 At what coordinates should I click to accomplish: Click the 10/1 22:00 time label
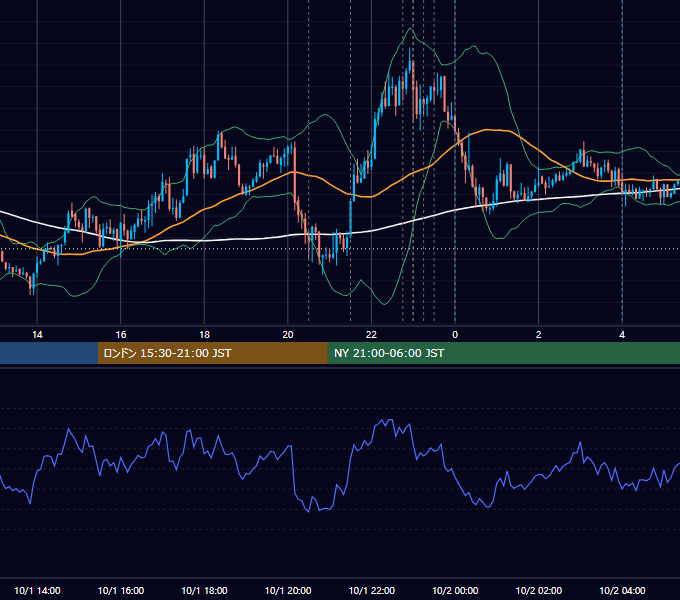point(372,590)
